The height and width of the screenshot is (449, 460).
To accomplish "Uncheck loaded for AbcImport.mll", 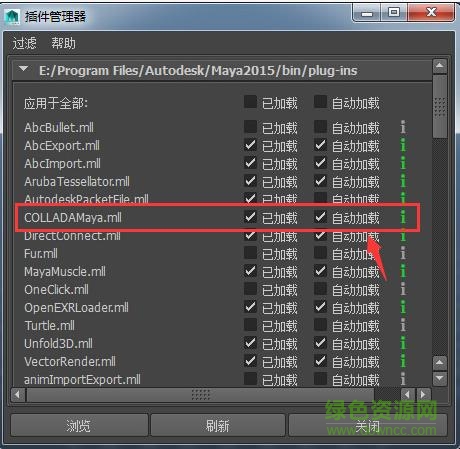I will [250, 163].
